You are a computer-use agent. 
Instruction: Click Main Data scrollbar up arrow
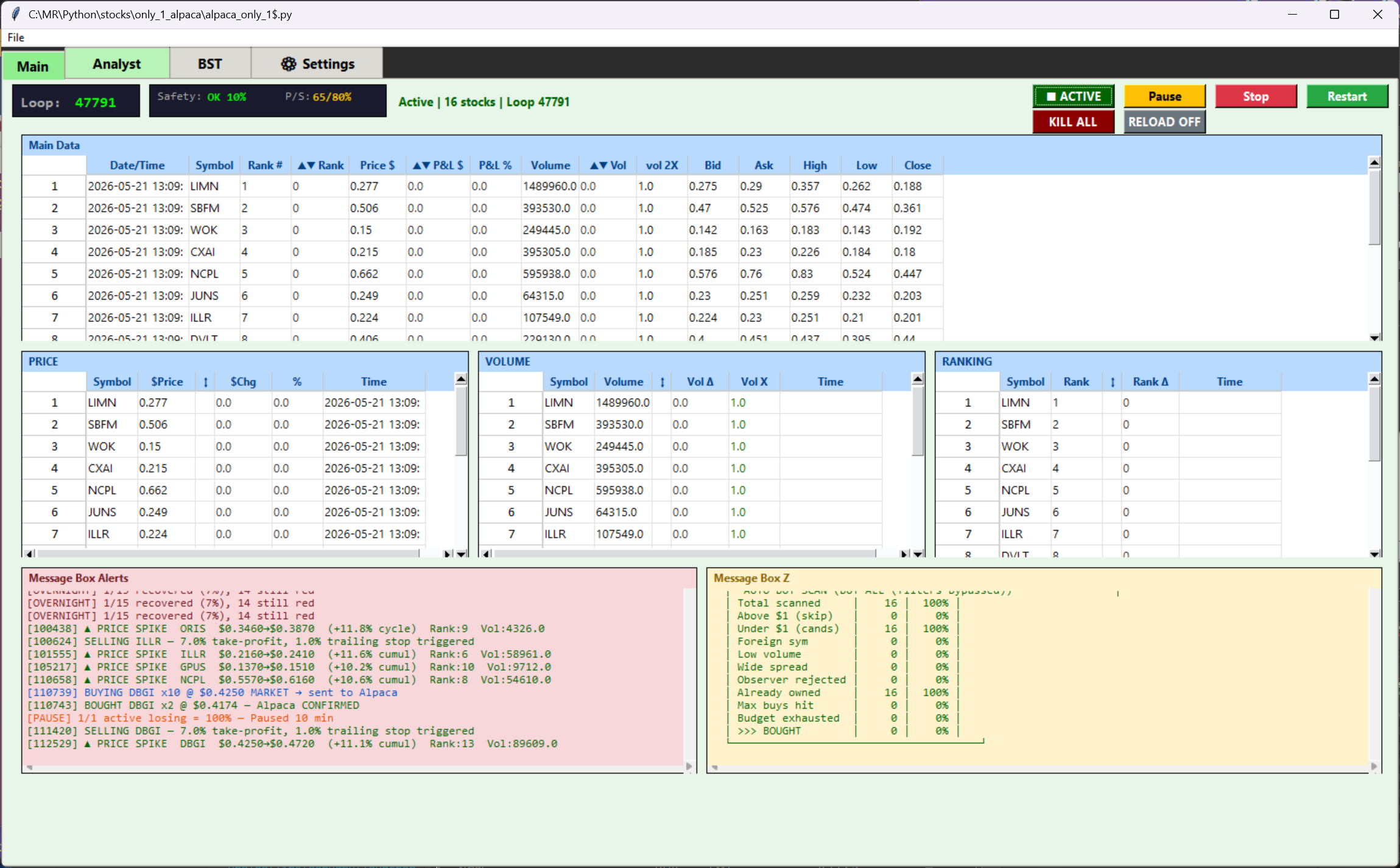[x=1374, y=163]
